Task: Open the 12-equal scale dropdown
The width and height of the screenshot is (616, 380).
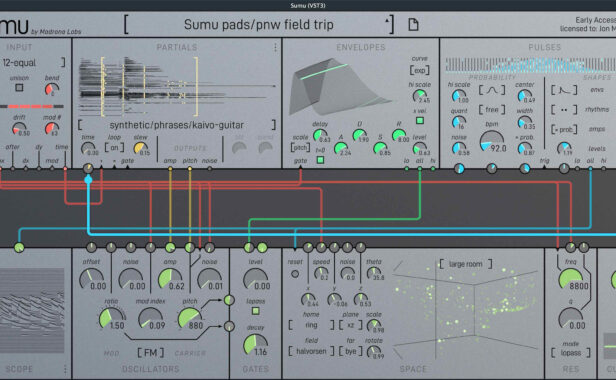Action: (33, 62)
